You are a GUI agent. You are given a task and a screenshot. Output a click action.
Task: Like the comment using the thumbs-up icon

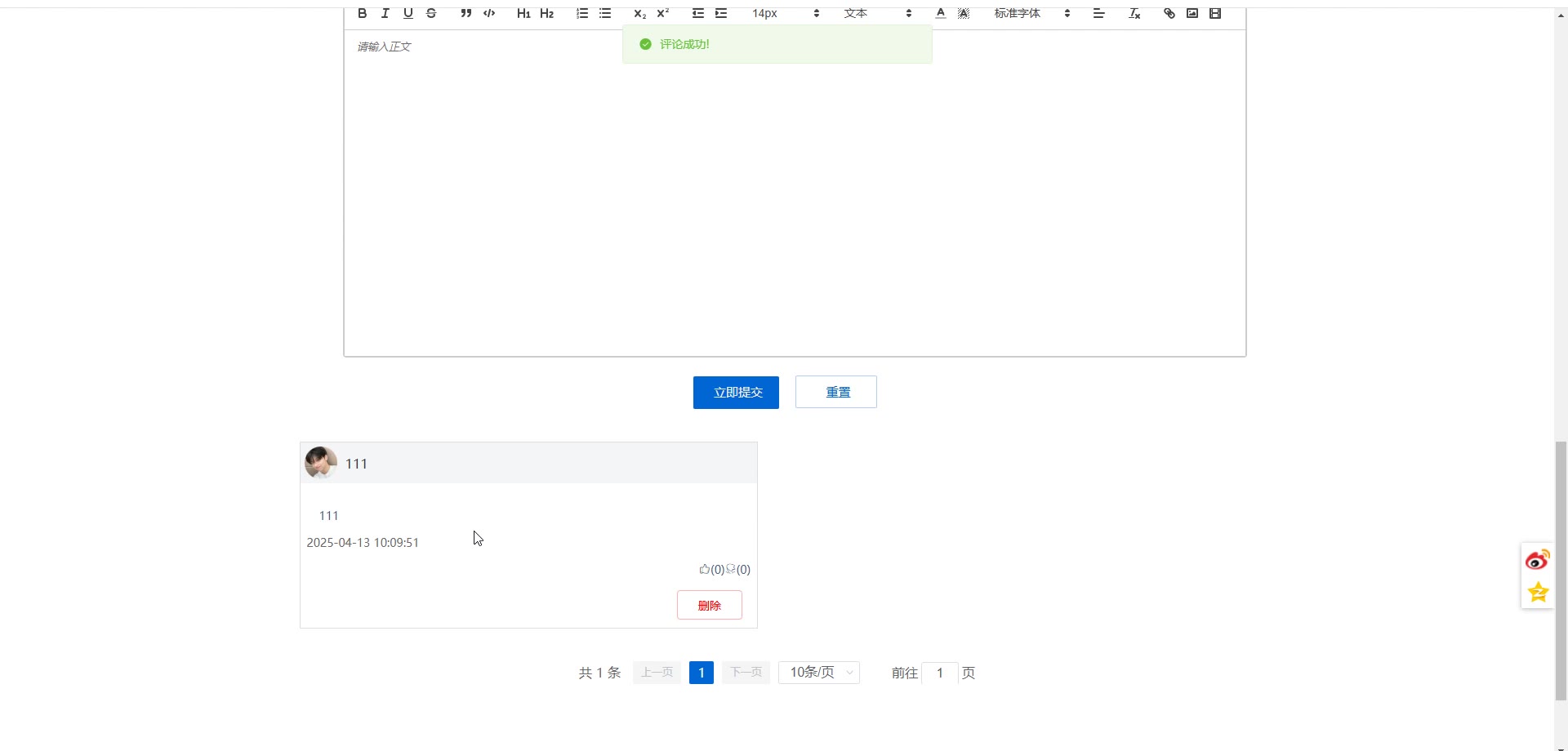click(x=705, y=569)
